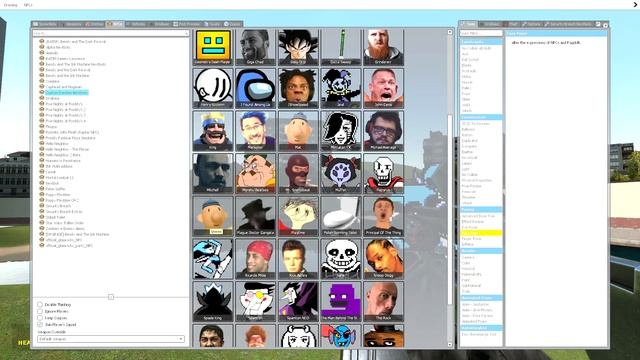640x360 pixels.
Task: Spawn the Geometry Dash Player yellow cube NPC
Action: 213,47
